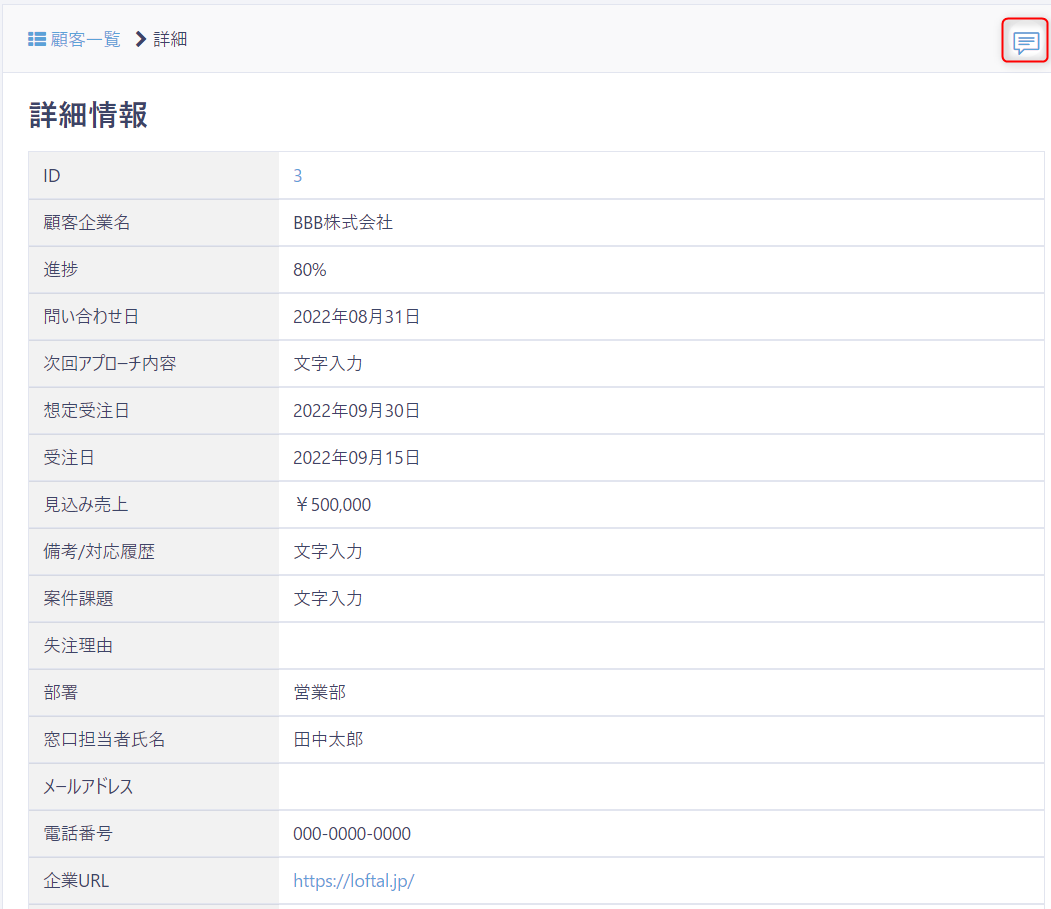The image size is (1051, 909).
Task: Click the list icon beside 顧客一覧
Action: 37,39
